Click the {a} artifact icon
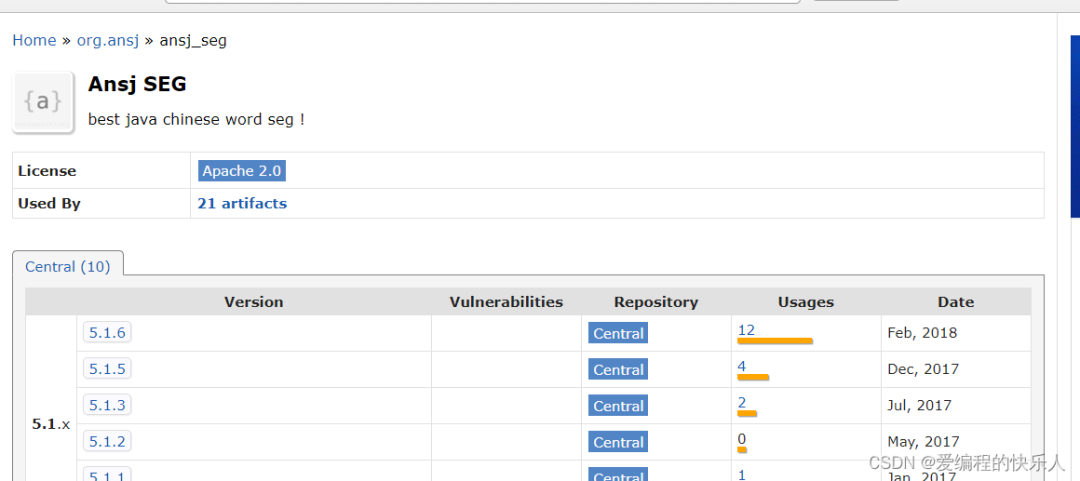The height and width of the screenshot is (481, 1080). coord(43,103)
